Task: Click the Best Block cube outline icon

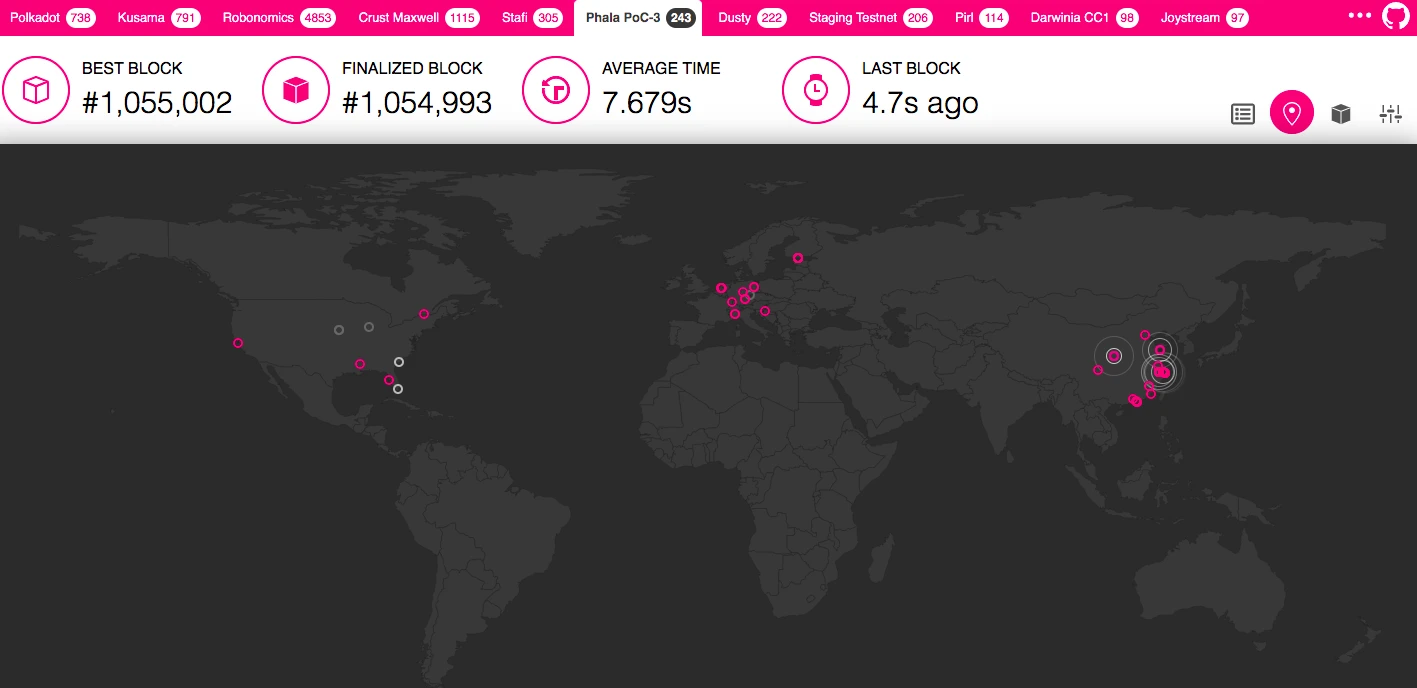Action: [36, 90]
